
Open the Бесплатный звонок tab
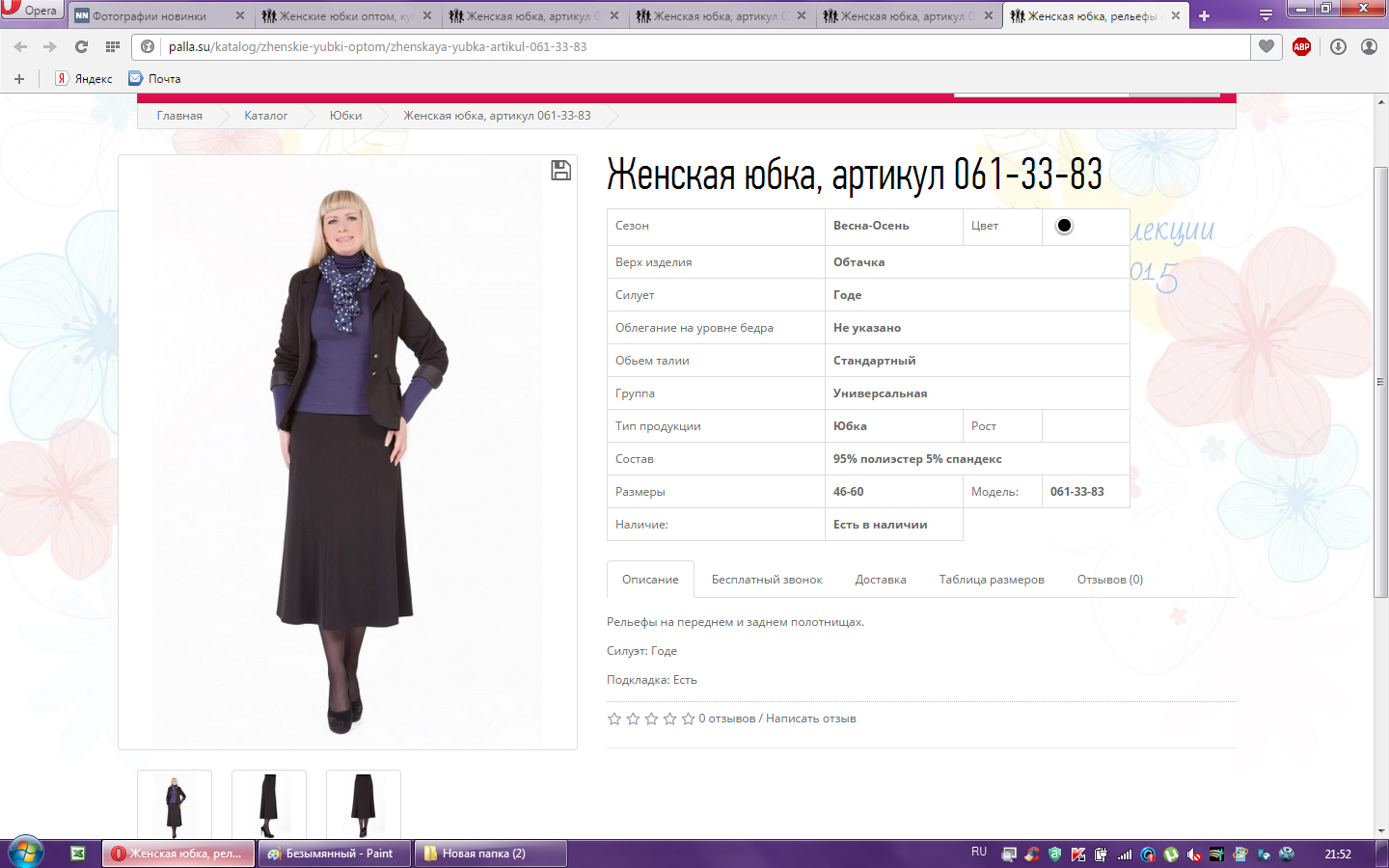click(767, 580)
